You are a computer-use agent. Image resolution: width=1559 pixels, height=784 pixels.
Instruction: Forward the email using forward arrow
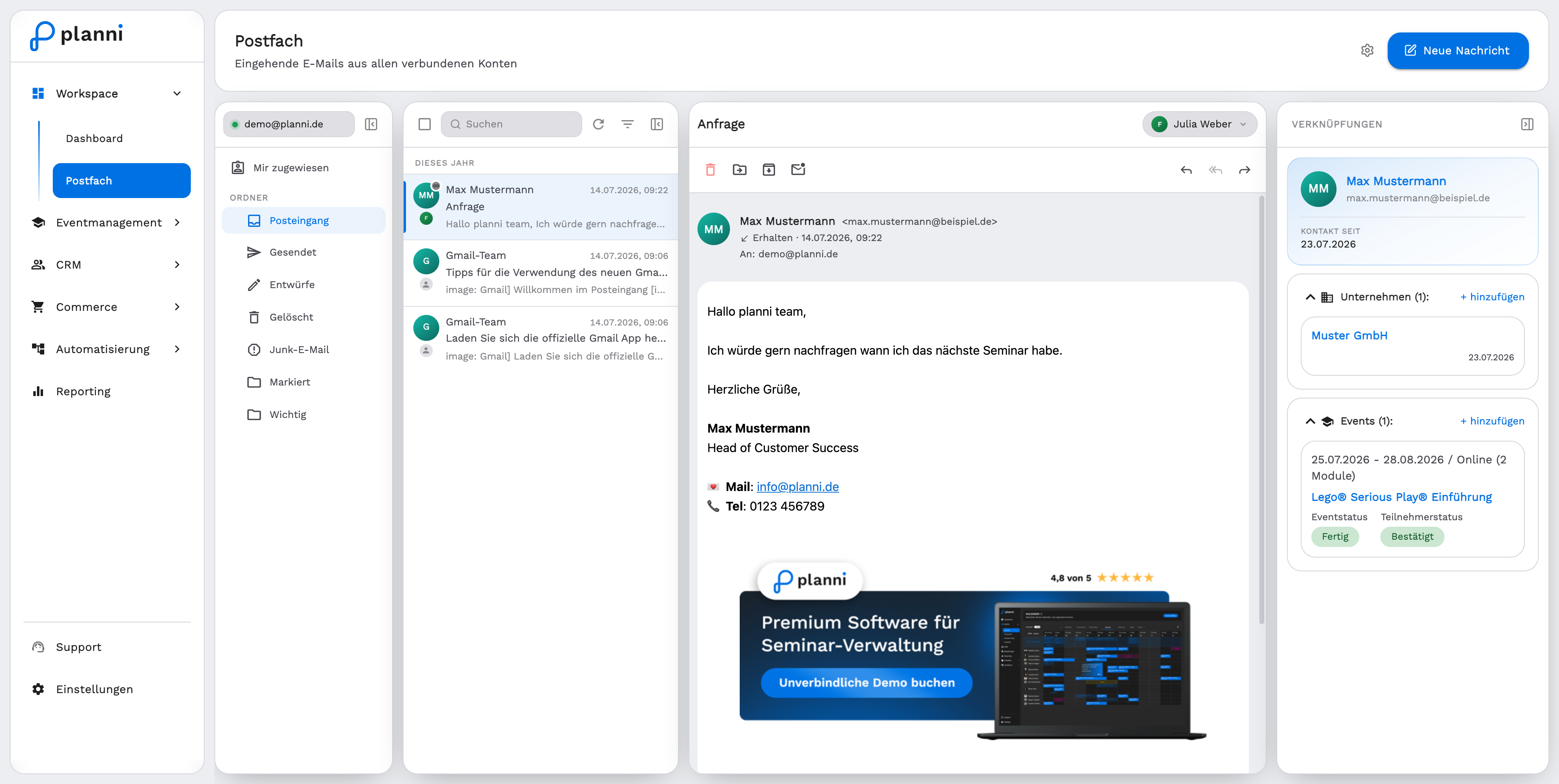point(1244,170)
